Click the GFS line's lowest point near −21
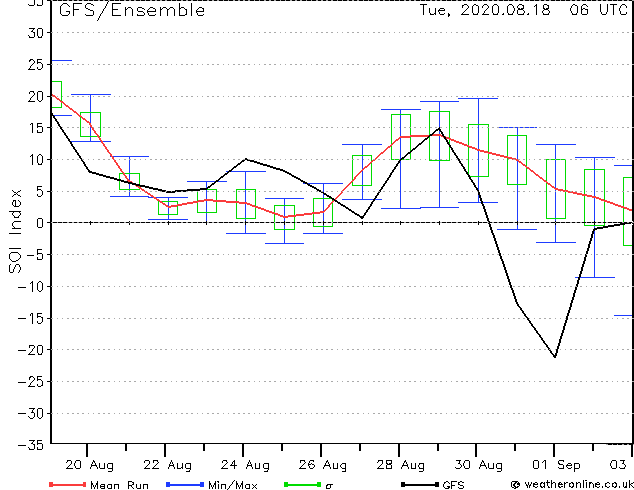This screenshot has width=634, height=490. point(555,357)
